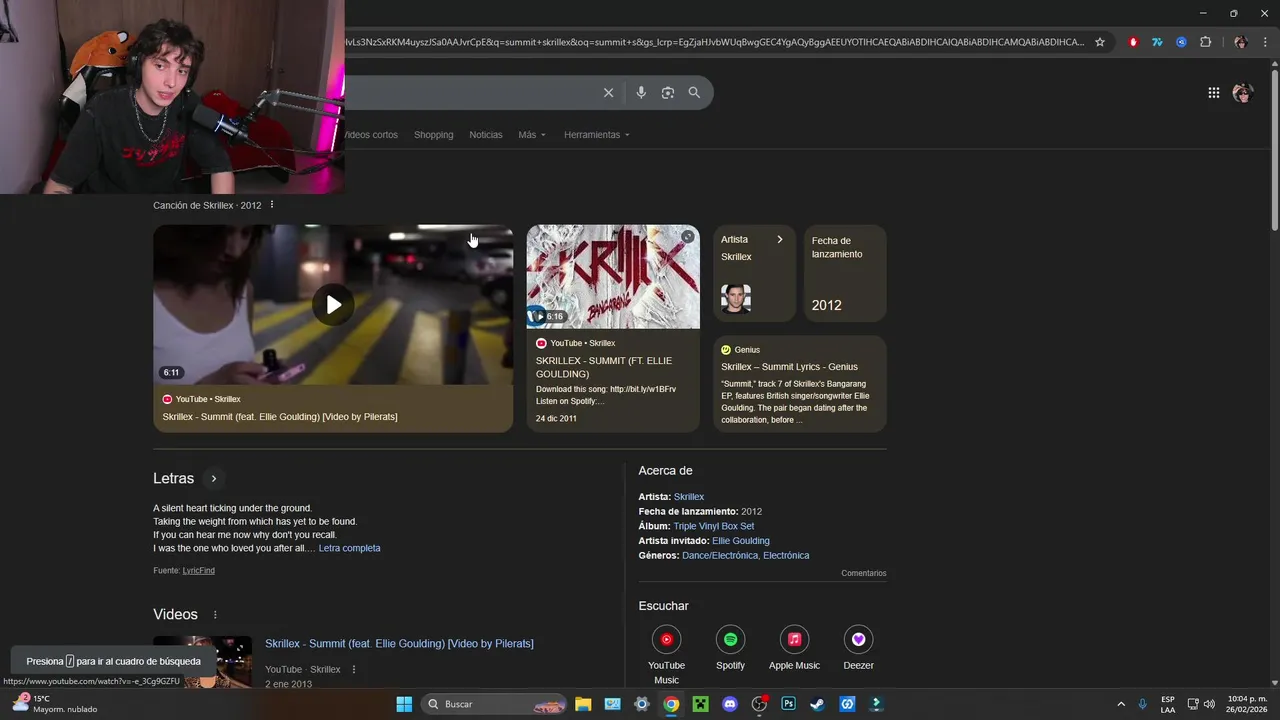
Task: Click the browser address bar URL
Action: [x=715, y=42]
